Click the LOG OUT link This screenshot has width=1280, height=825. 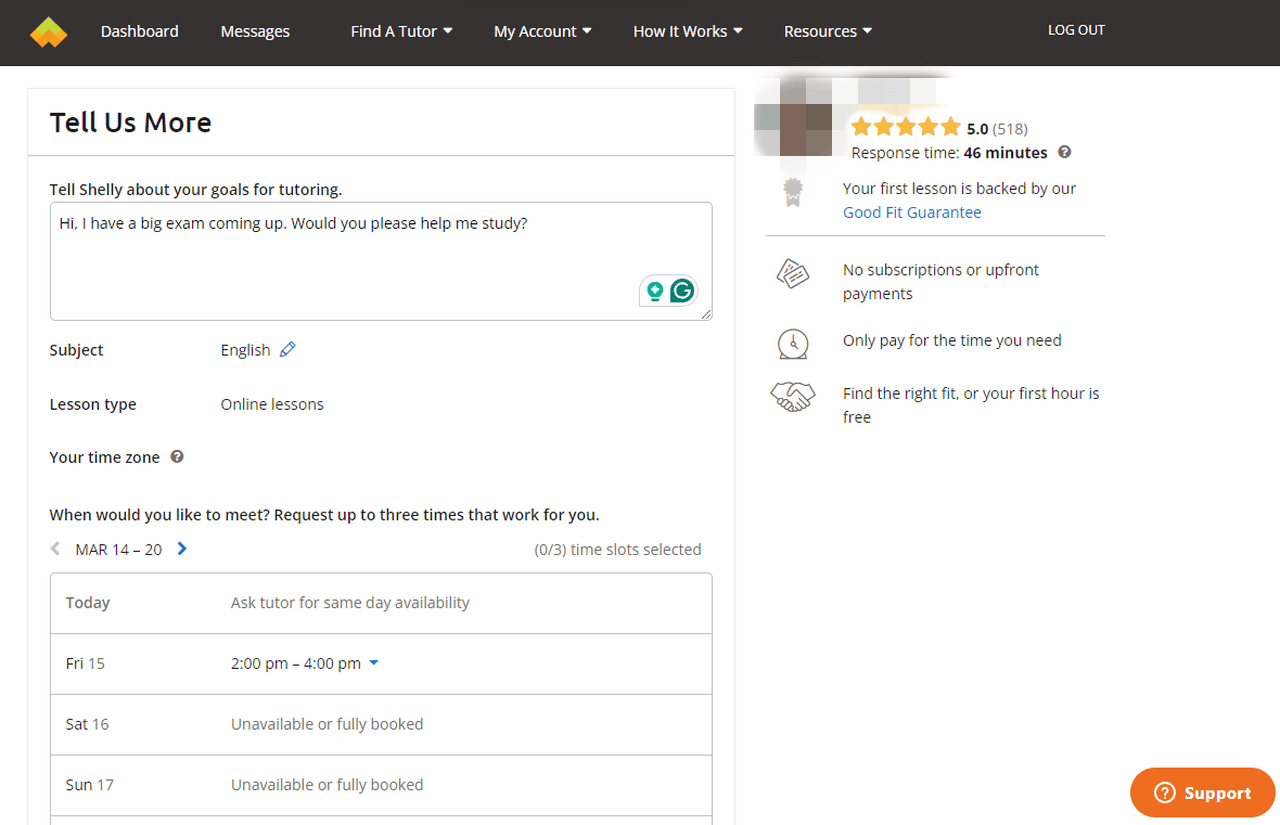tap(1076, 30)
